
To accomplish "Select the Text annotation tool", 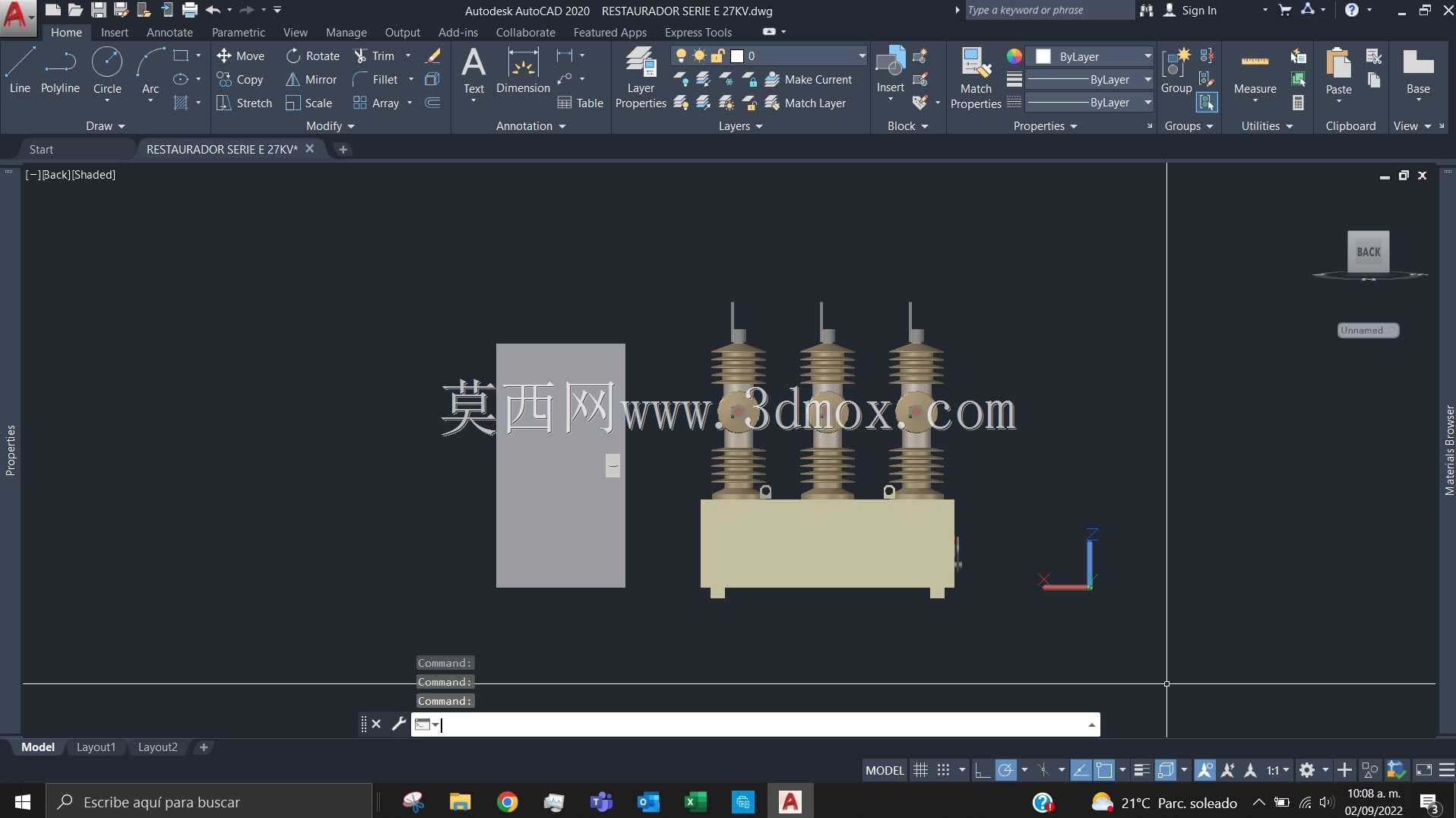I will tap(473, 71).
